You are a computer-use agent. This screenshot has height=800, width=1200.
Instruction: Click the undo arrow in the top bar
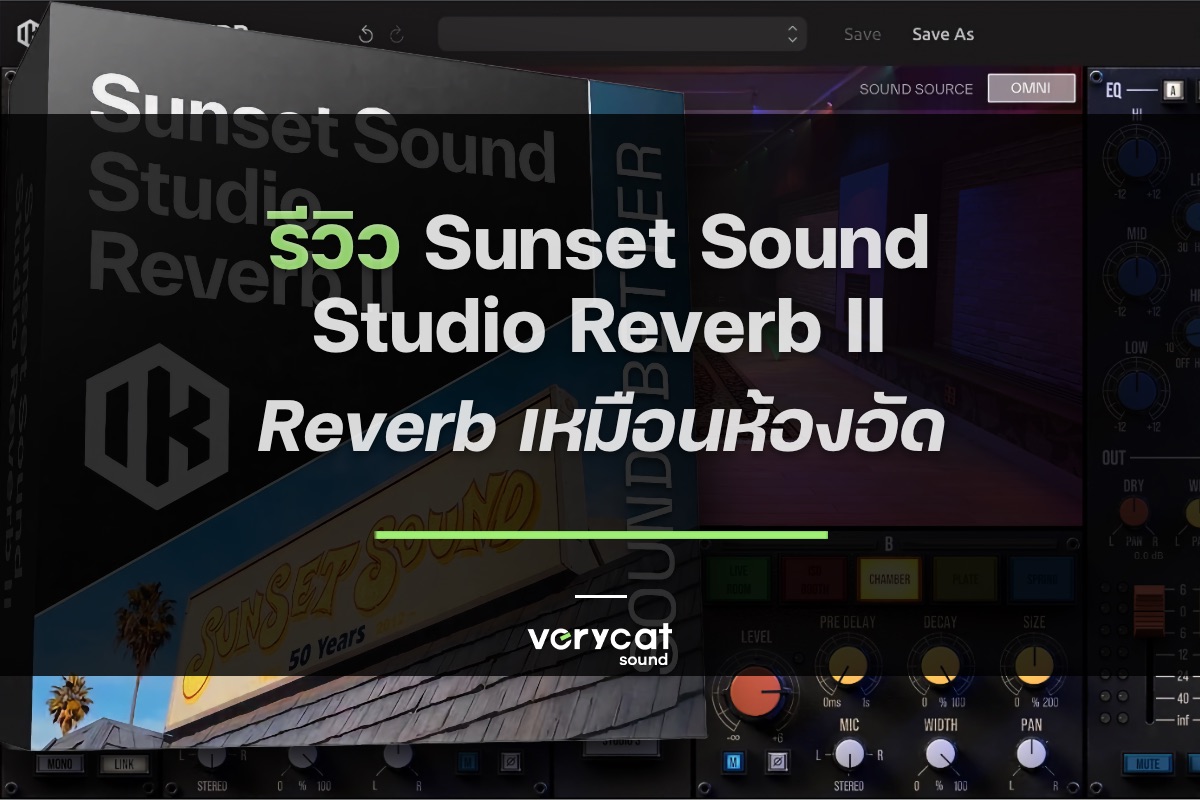pos(366,35)
